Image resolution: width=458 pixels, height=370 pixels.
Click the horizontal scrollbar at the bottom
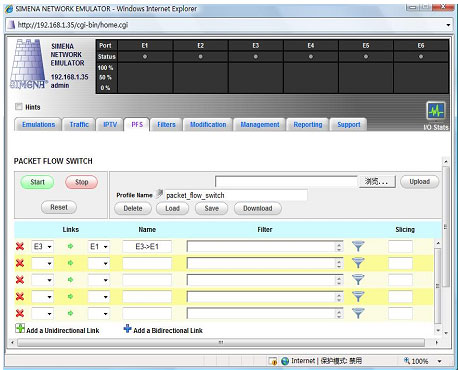(221, 342)
